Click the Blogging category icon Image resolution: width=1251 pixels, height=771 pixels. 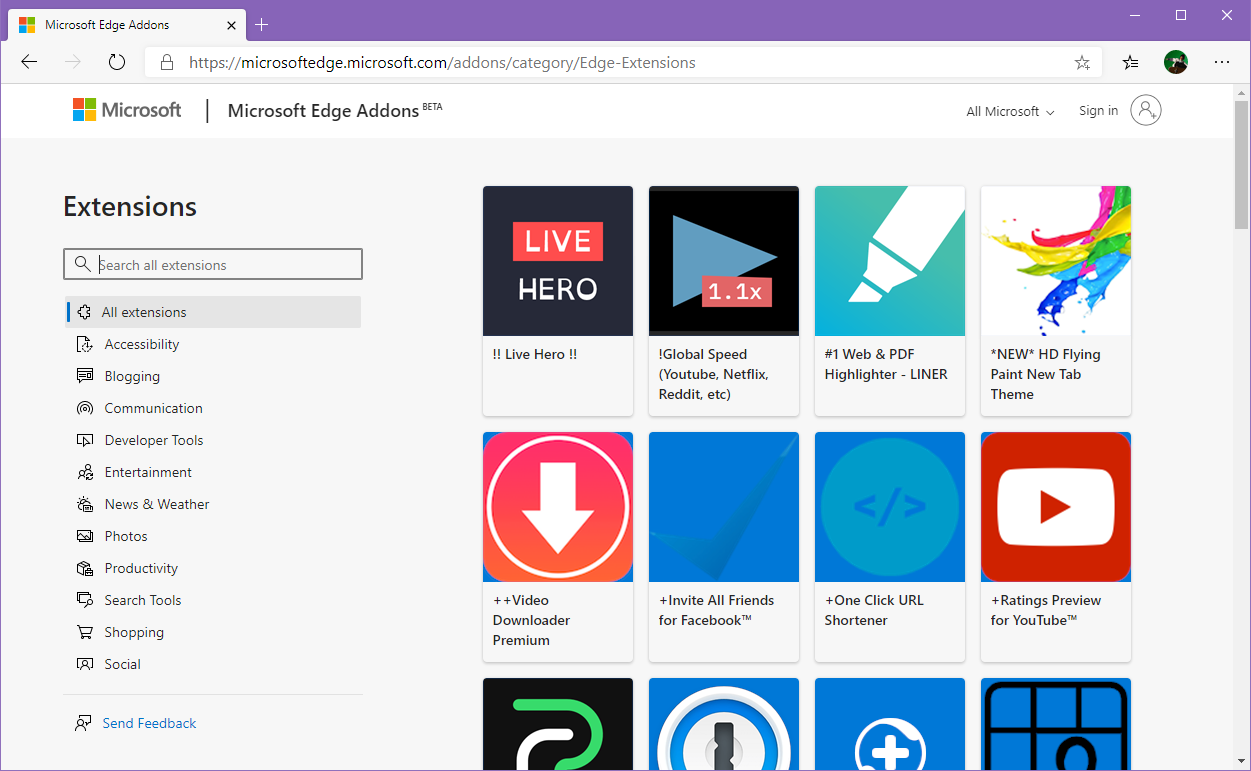85,376
